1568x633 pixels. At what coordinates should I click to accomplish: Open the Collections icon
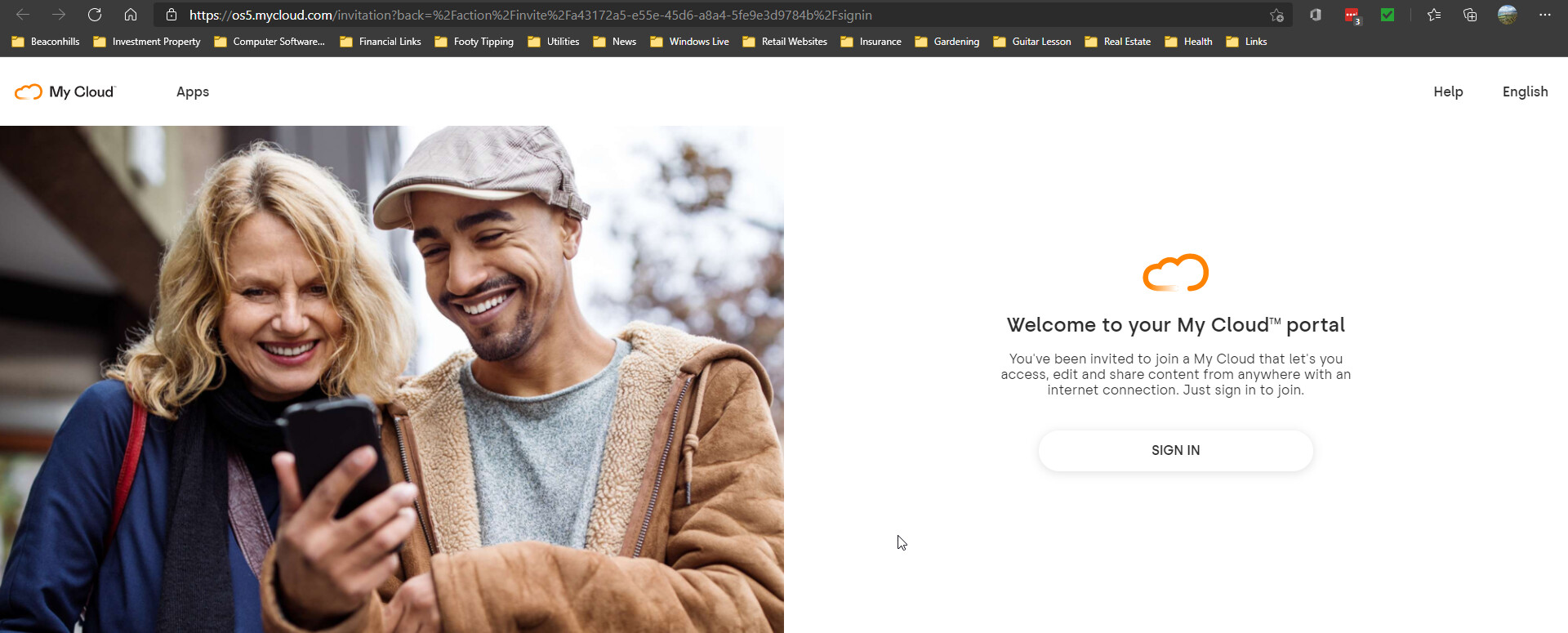(x=1470, y=15)
